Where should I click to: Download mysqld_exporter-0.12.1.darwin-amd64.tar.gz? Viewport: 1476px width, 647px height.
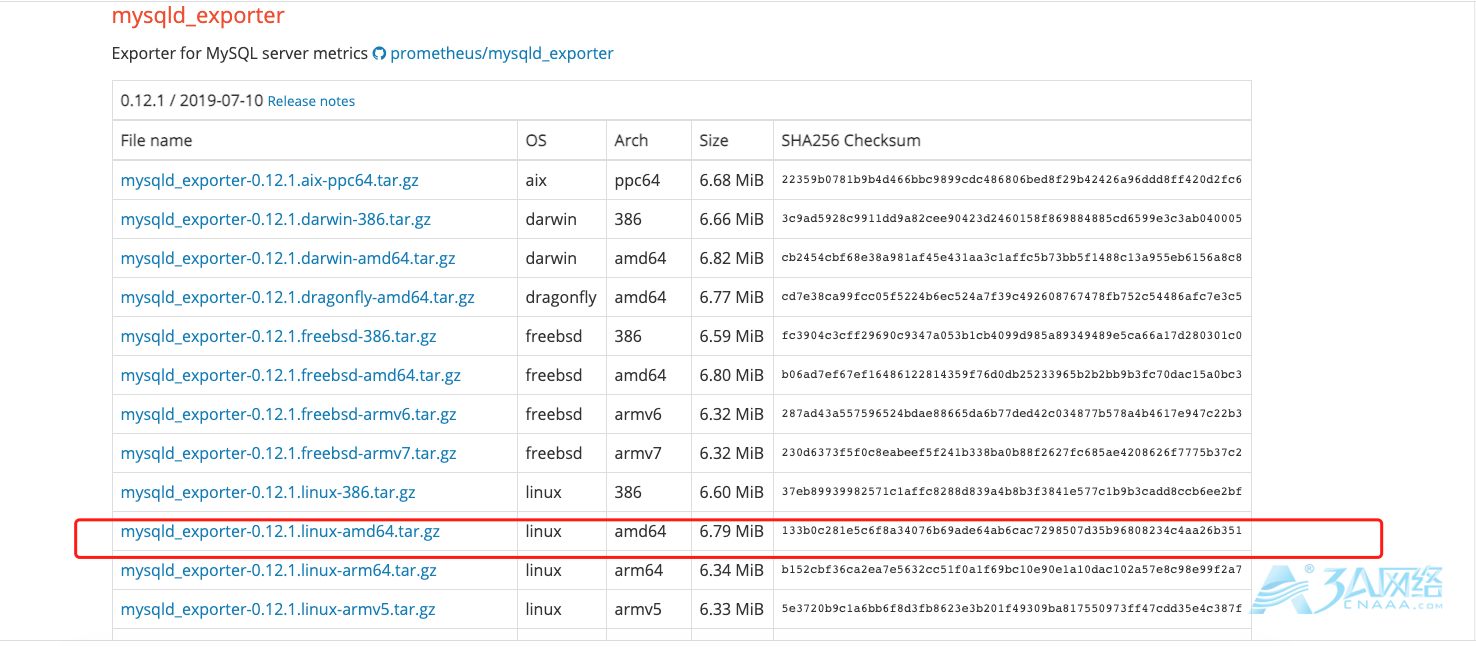tap(288, 258)
